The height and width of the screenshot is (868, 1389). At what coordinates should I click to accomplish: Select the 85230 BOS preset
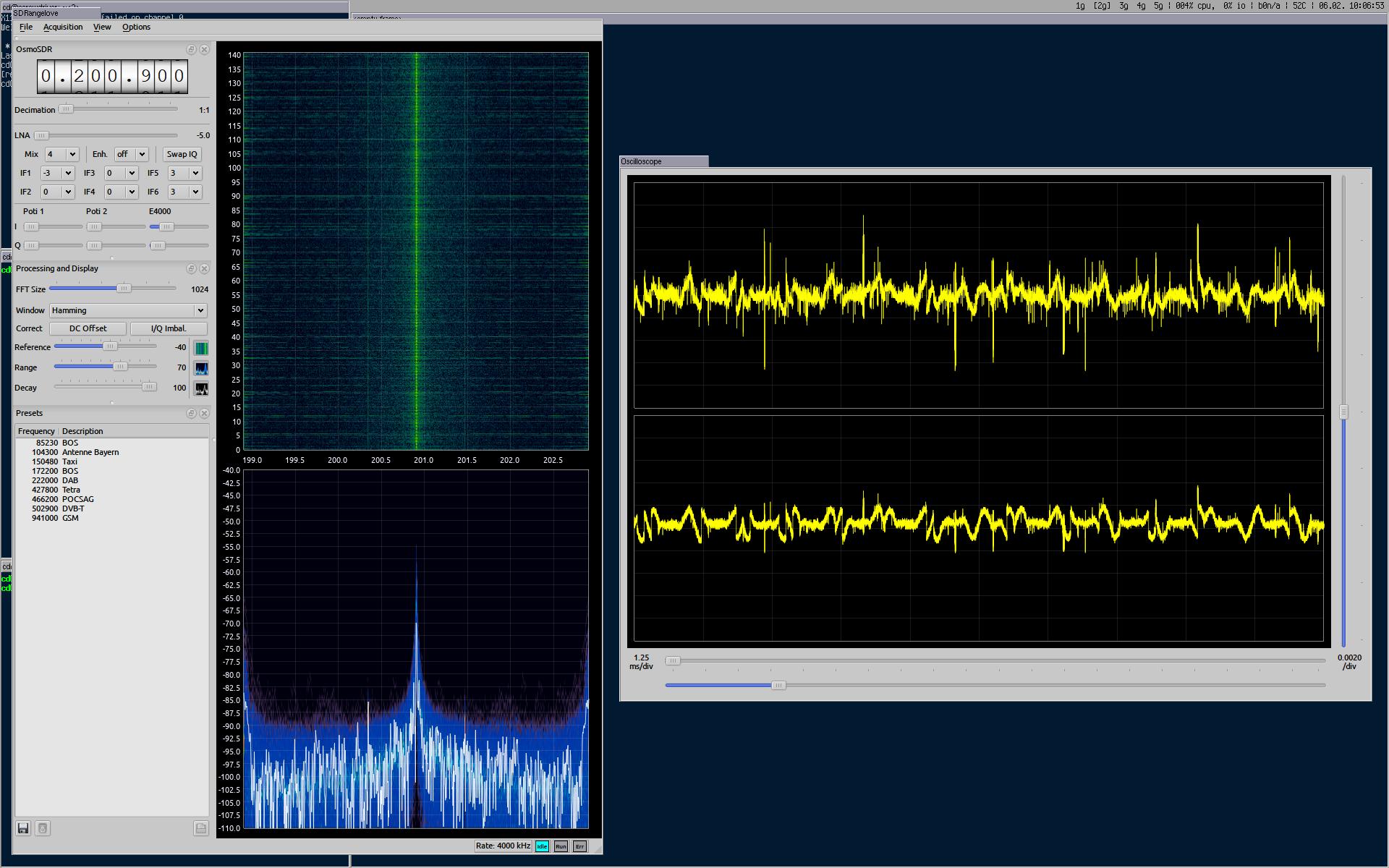click(111, 443)
